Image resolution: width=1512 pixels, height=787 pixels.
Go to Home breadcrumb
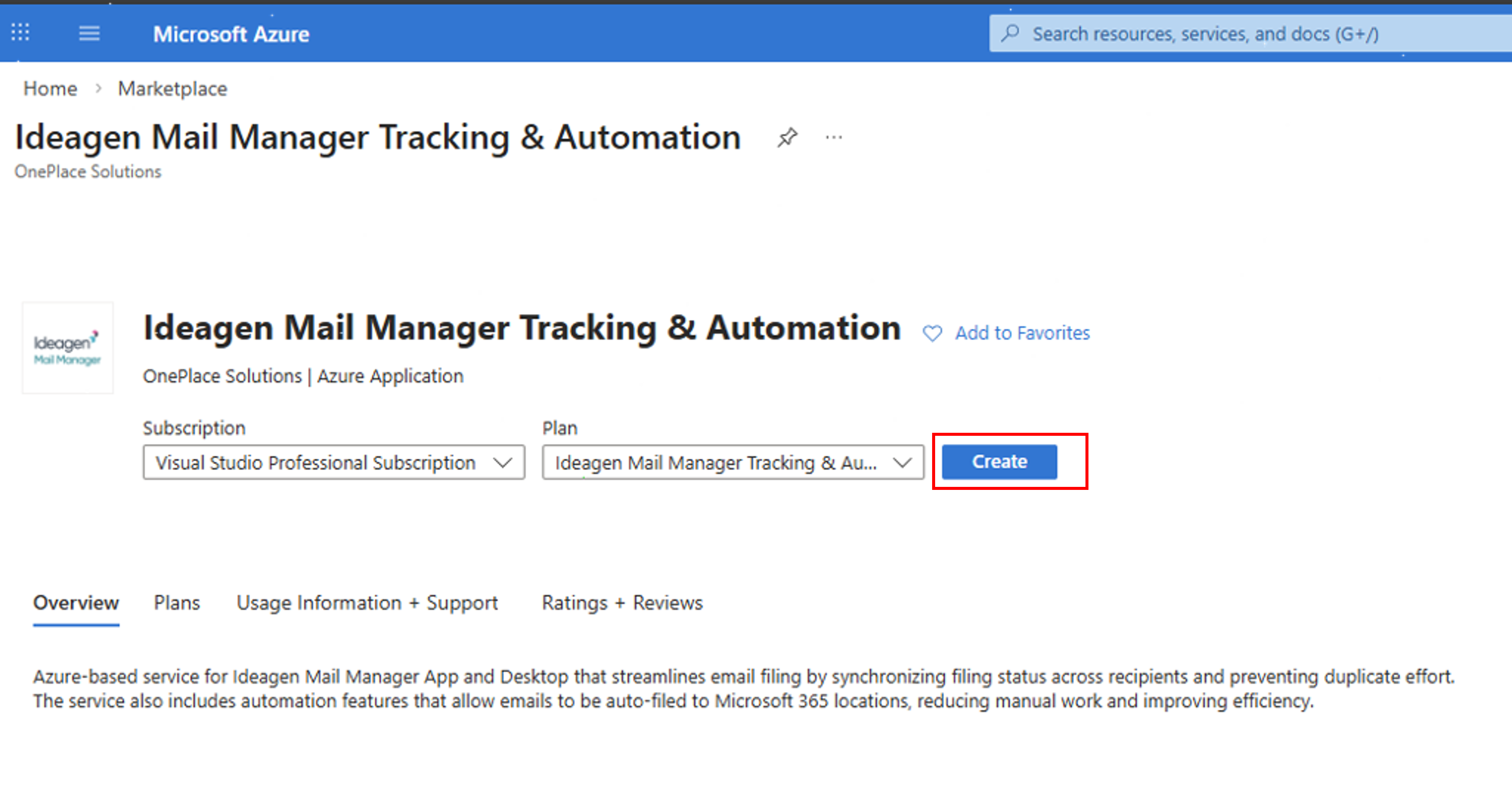tap(51, 88)
